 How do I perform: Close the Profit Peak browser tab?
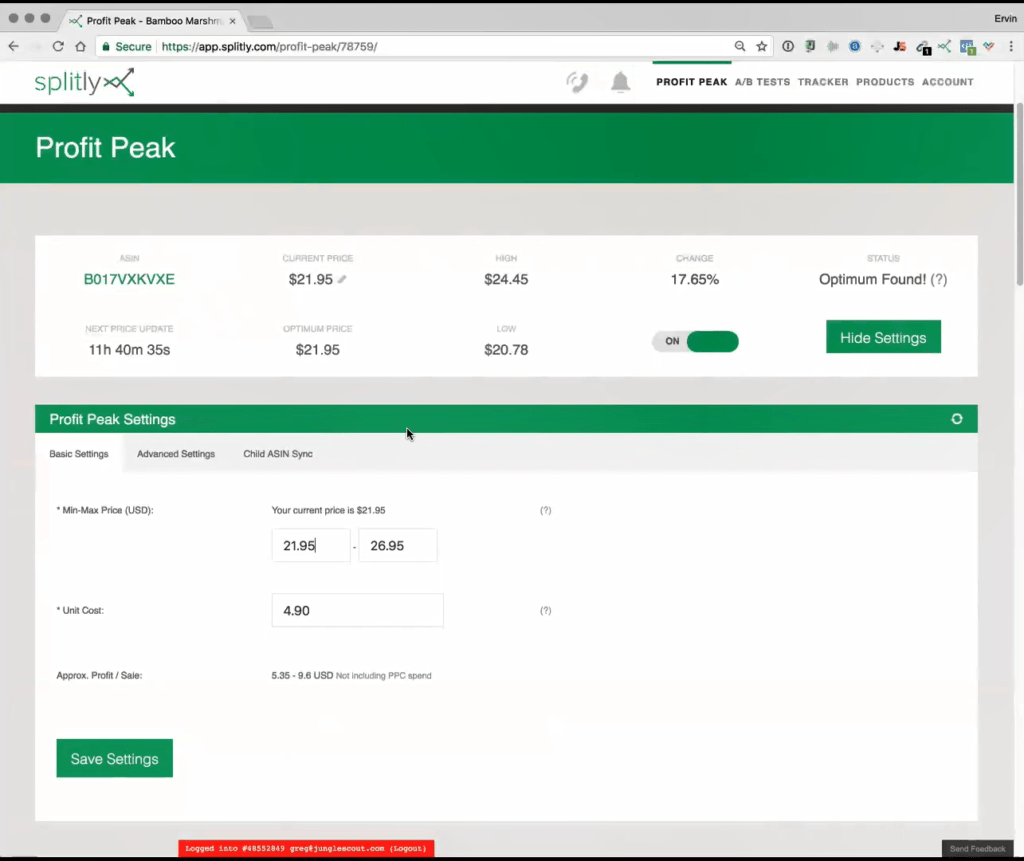point(232,21)
